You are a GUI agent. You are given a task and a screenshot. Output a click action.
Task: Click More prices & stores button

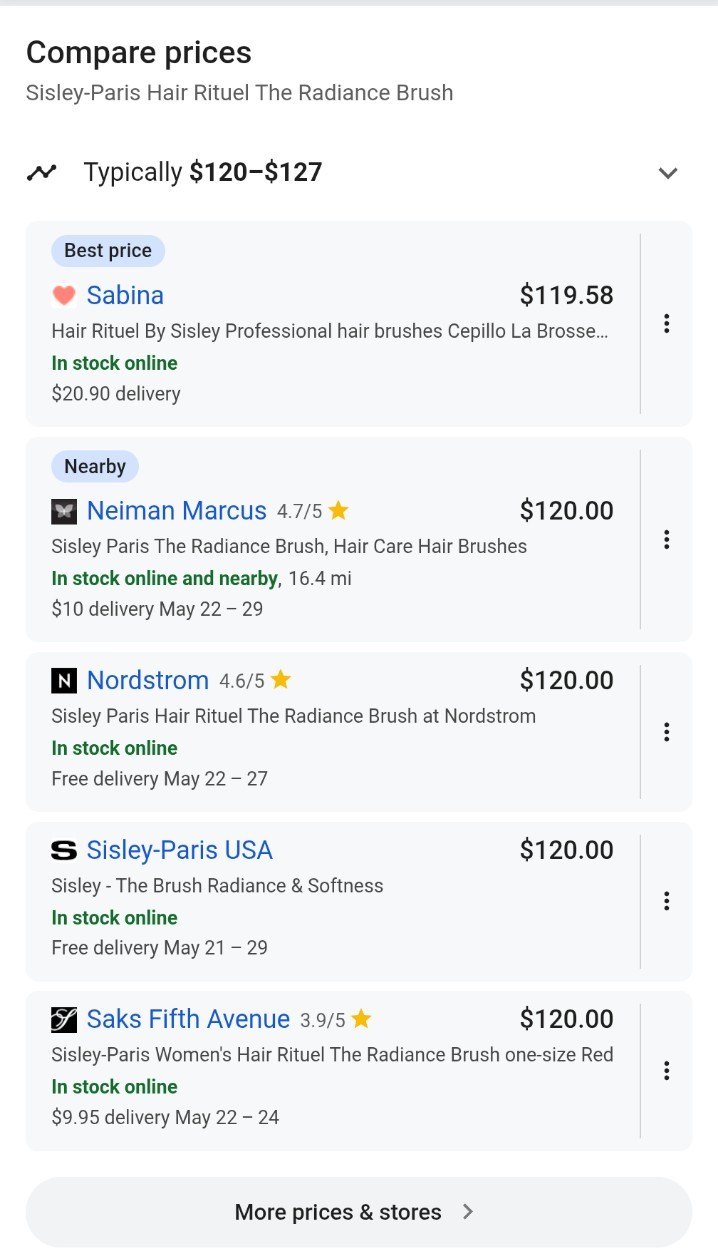[x=359, y=1212]
